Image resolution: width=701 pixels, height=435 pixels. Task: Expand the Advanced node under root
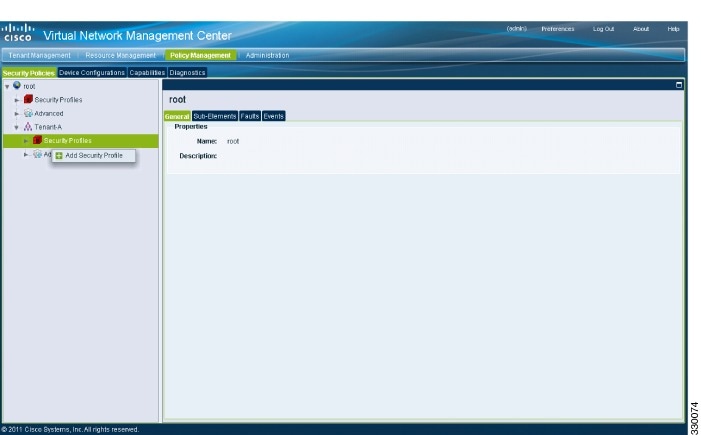click(17, 114)
